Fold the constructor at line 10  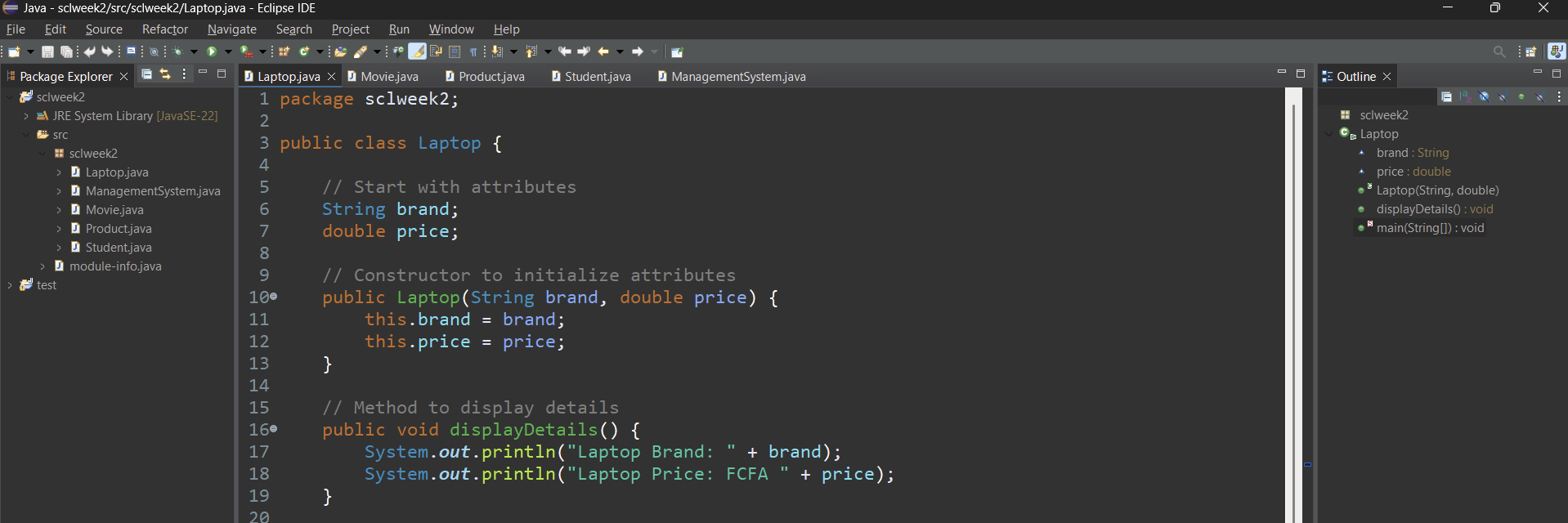274,297
